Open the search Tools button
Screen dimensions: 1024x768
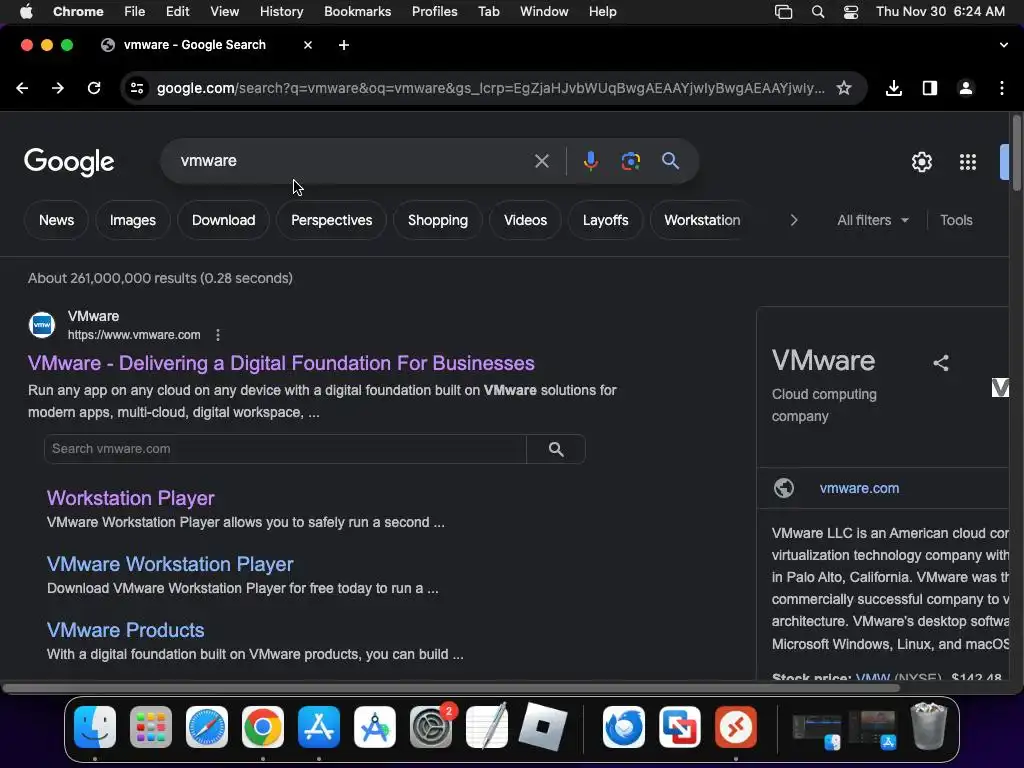pos(956,220)
